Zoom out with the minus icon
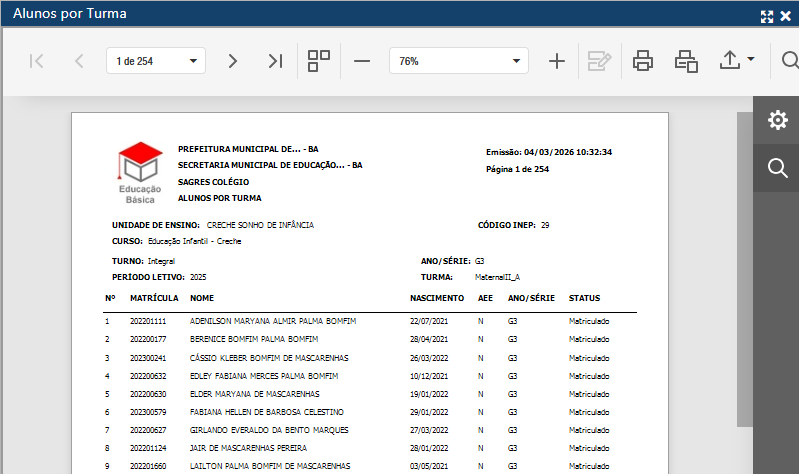This screenshot has height=474, width=799. click(x=362, y=61)
